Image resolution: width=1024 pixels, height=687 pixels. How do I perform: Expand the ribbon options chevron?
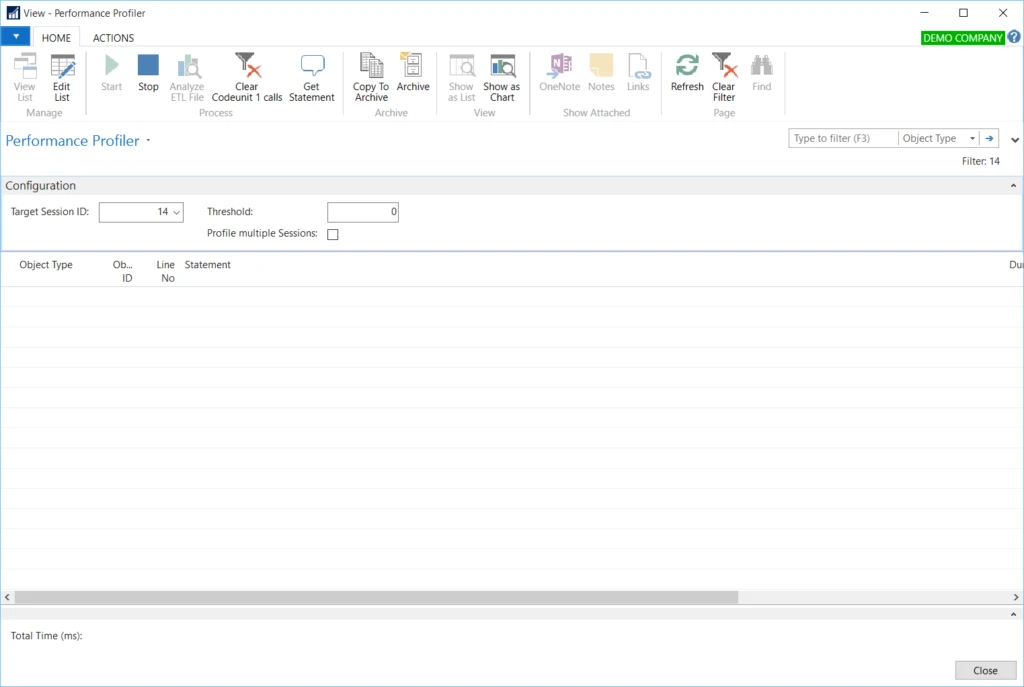pyautogui.click(x=1015, y=140)
